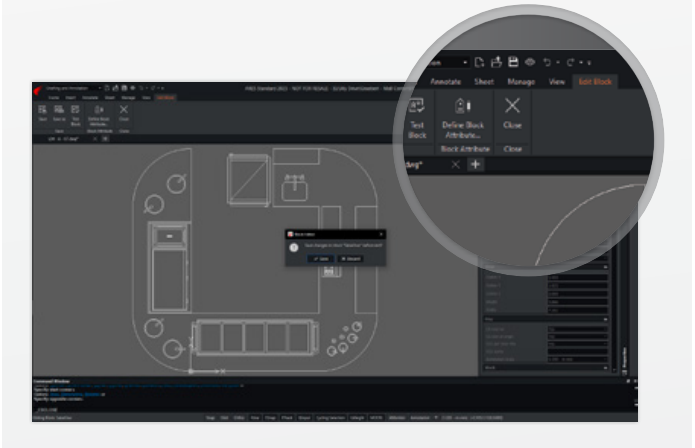Close the open drawing document tab
This screenshot has width=695, height=448.
454,164
